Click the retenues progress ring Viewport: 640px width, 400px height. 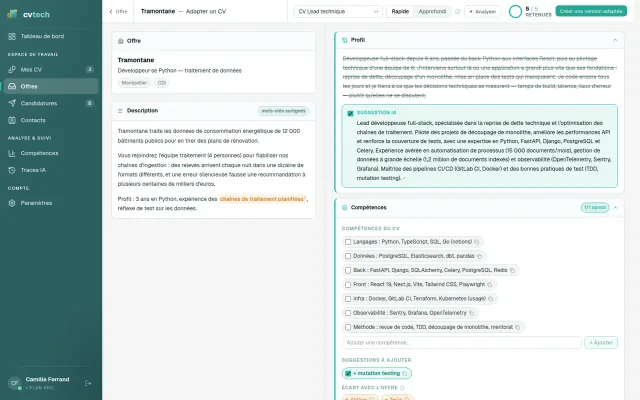pos(515,11)
